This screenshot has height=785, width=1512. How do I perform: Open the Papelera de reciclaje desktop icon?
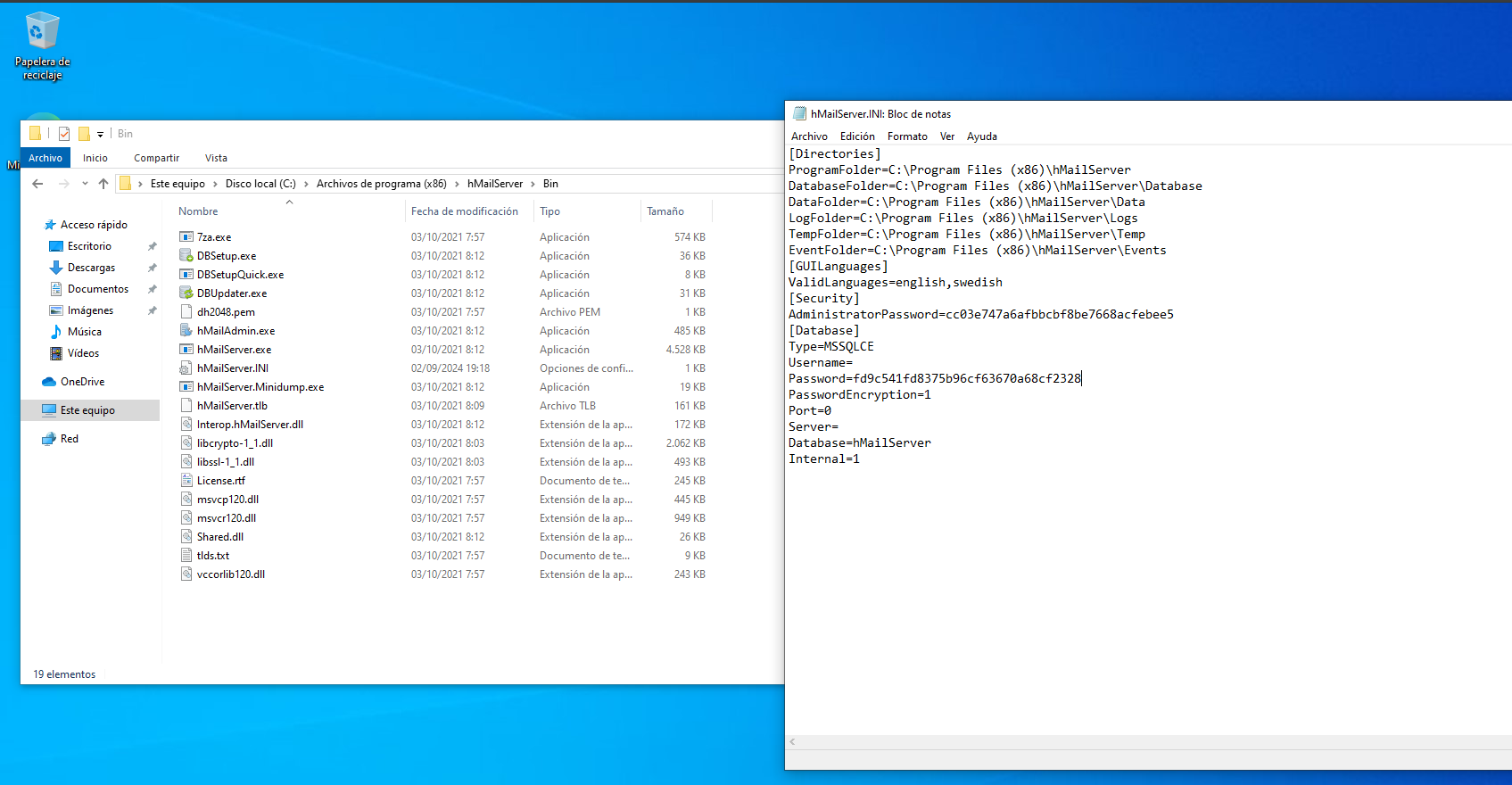point(42,45)
